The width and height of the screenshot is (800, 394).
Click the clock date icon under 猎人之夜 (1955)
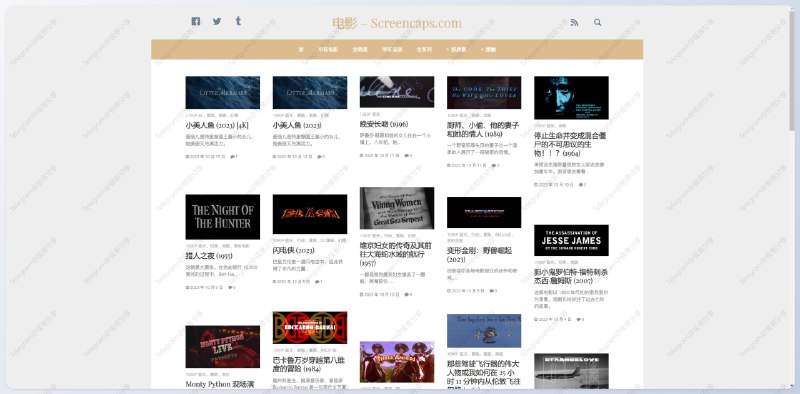(x=187, y=287)
